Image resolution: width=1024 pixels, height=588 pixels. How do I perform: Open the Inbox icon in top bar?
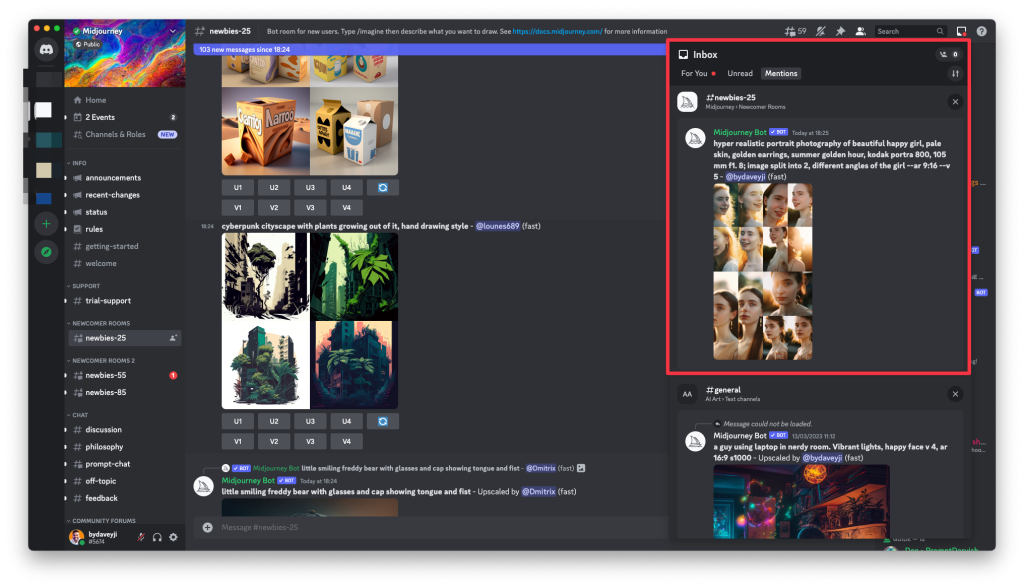(961, 31)
